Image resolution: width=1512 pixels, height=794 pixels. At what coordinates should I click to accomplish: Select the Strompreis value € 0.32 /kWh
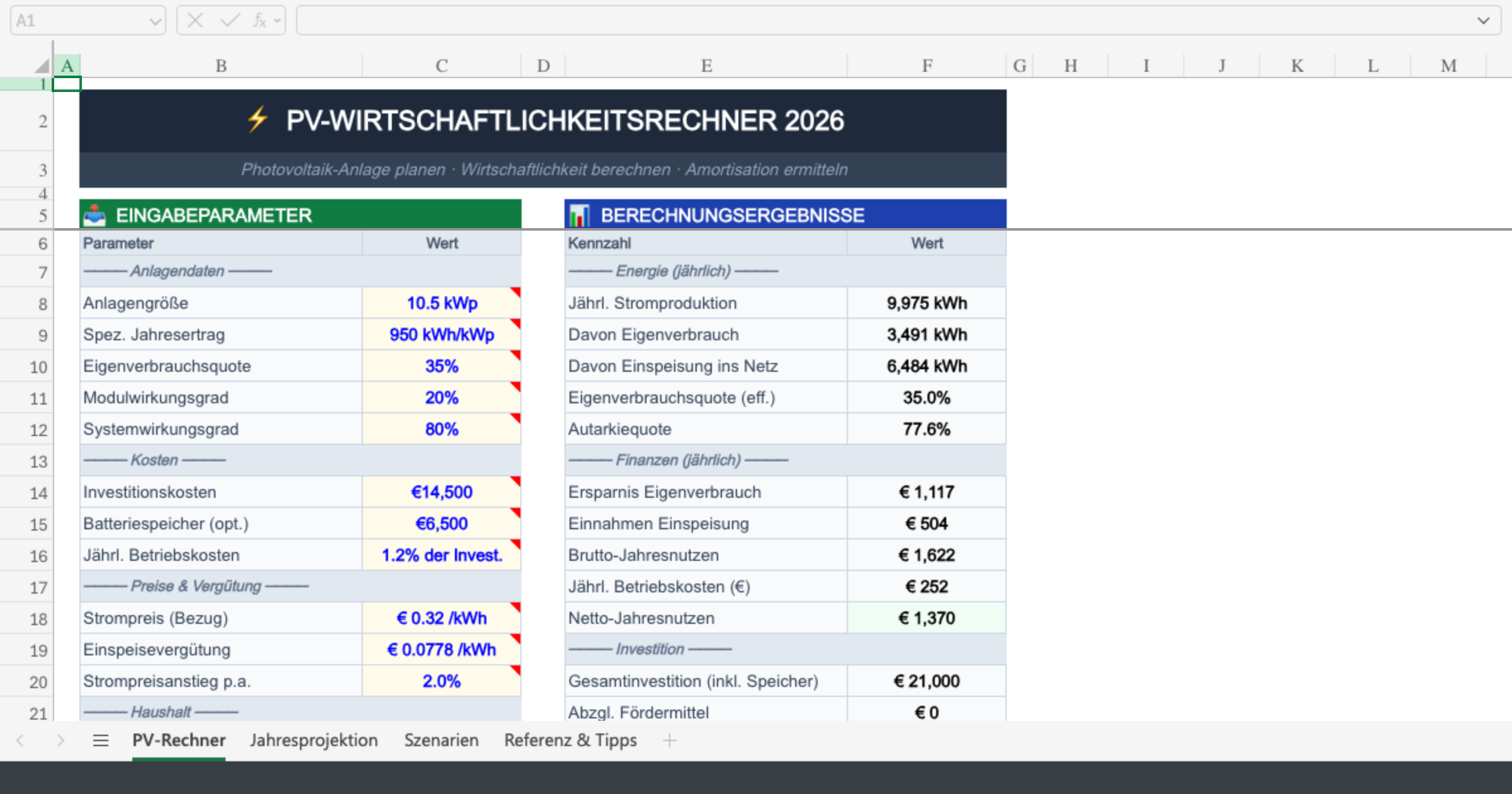(x=442, y=618)
